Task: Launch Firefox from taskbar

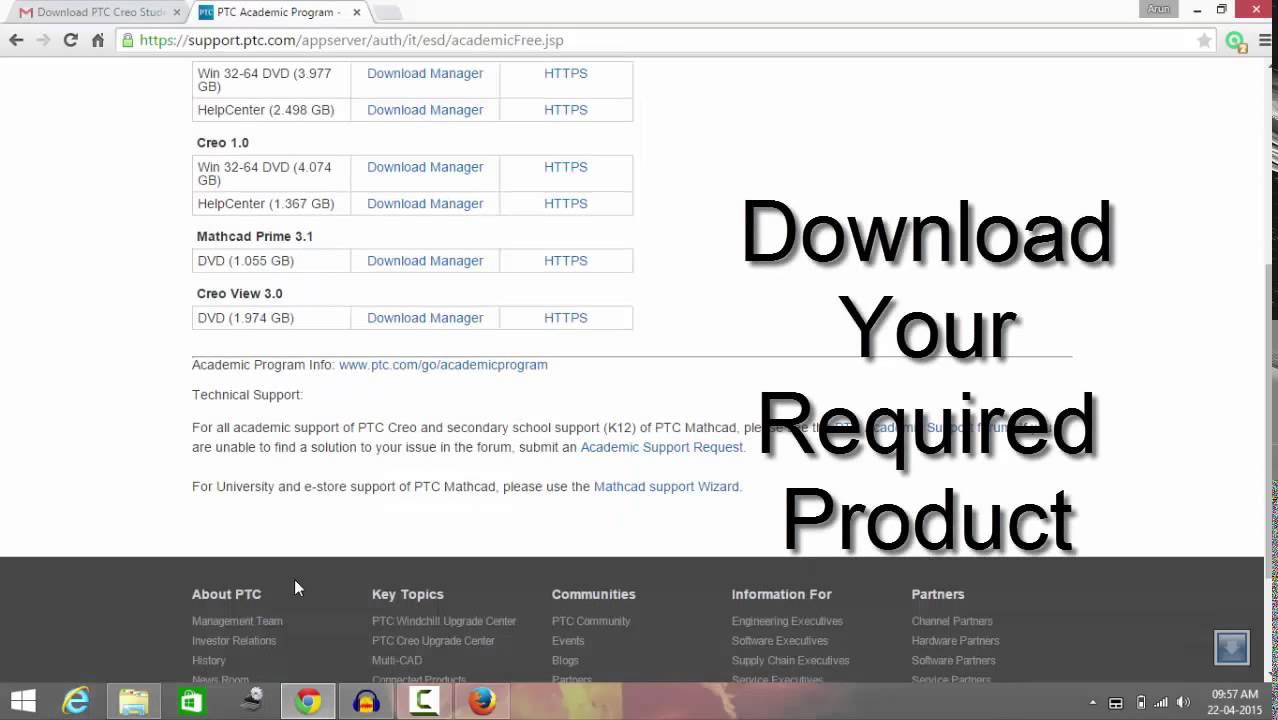Action: point(482,701)
